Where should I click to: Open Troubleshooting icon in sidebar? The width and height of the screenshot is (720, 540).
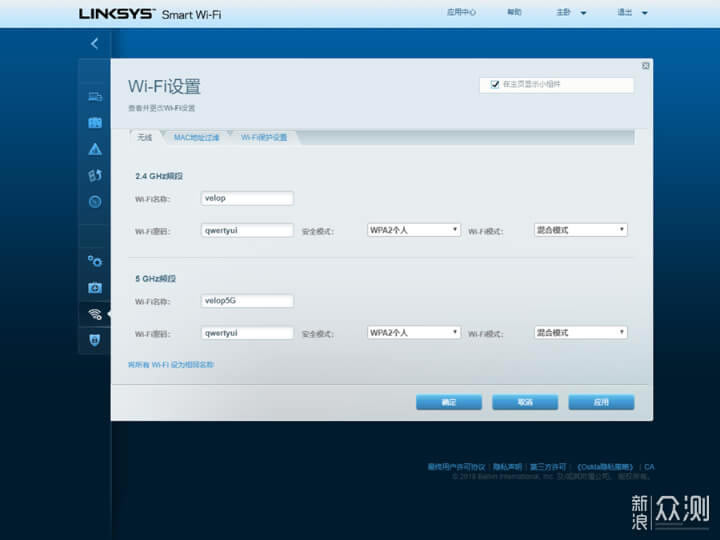click(x=95, y=287)
